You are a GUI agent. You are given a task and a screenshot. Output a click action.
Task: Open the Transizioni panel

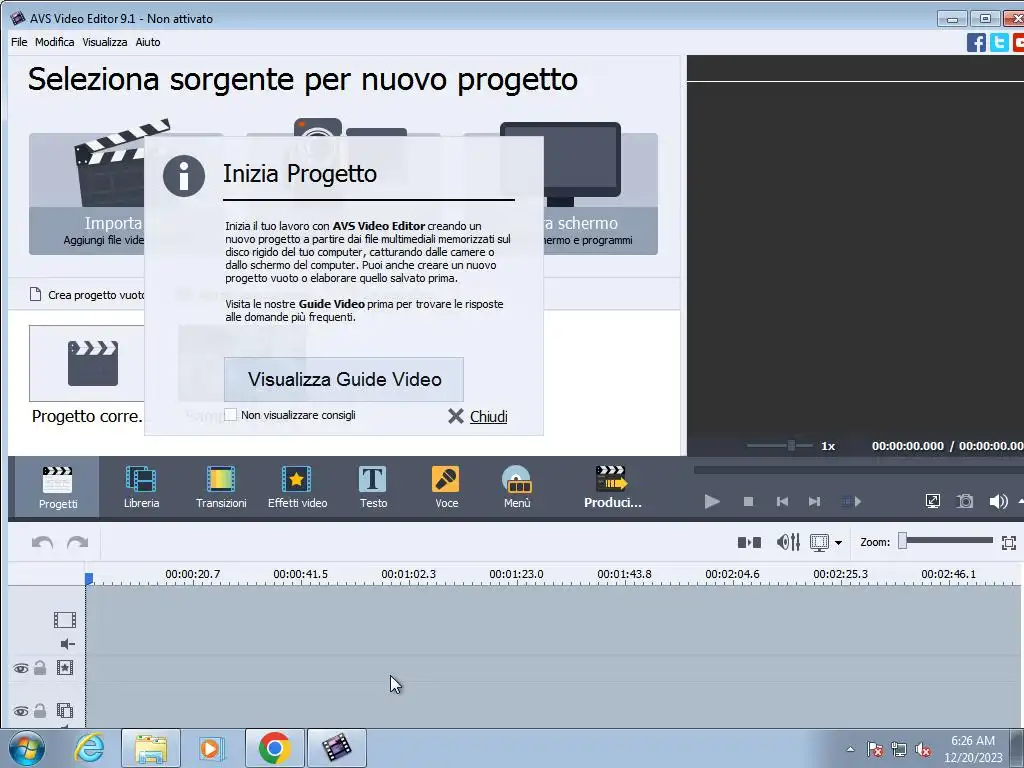(221, 487)
